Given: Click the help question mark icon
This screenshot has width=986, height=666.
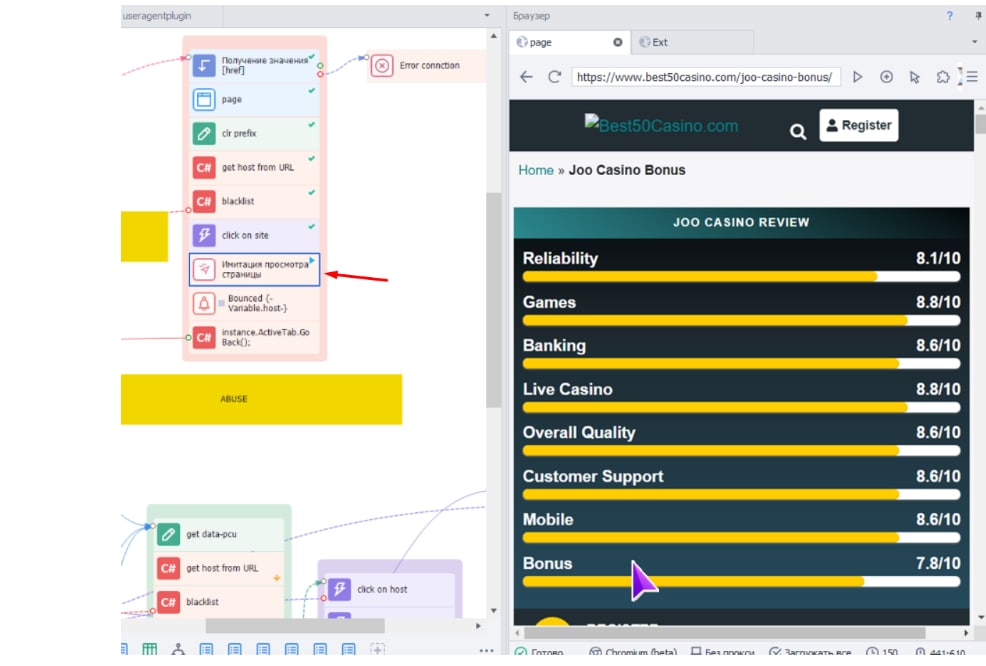Looking at the screenshot, I should [949, 16].
